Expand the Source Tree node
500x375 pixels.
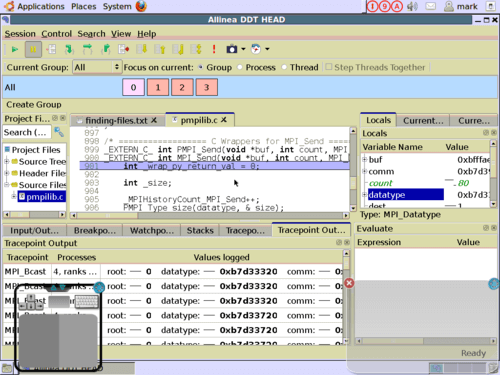7,162
